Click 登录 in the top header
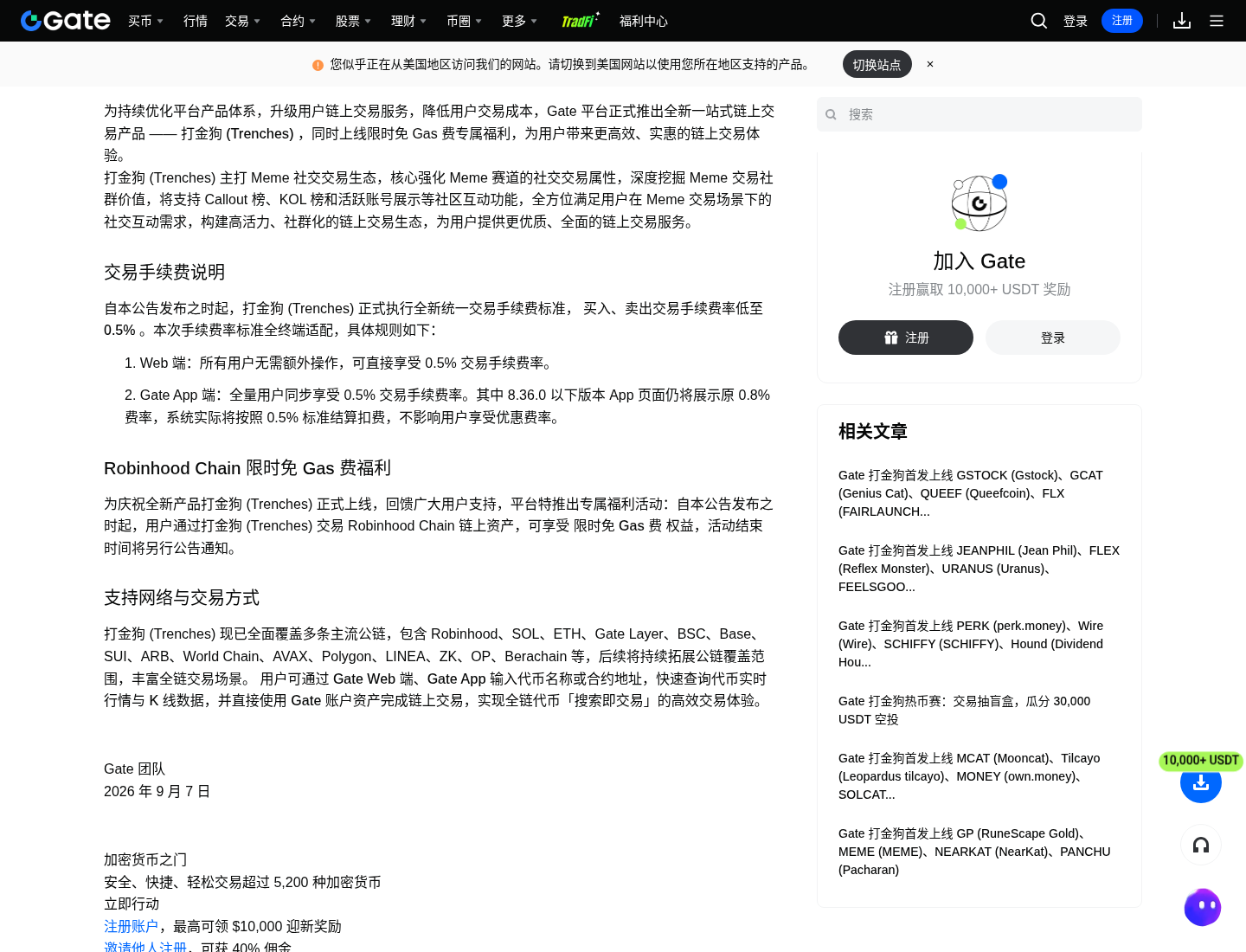 pos(1076,21)
